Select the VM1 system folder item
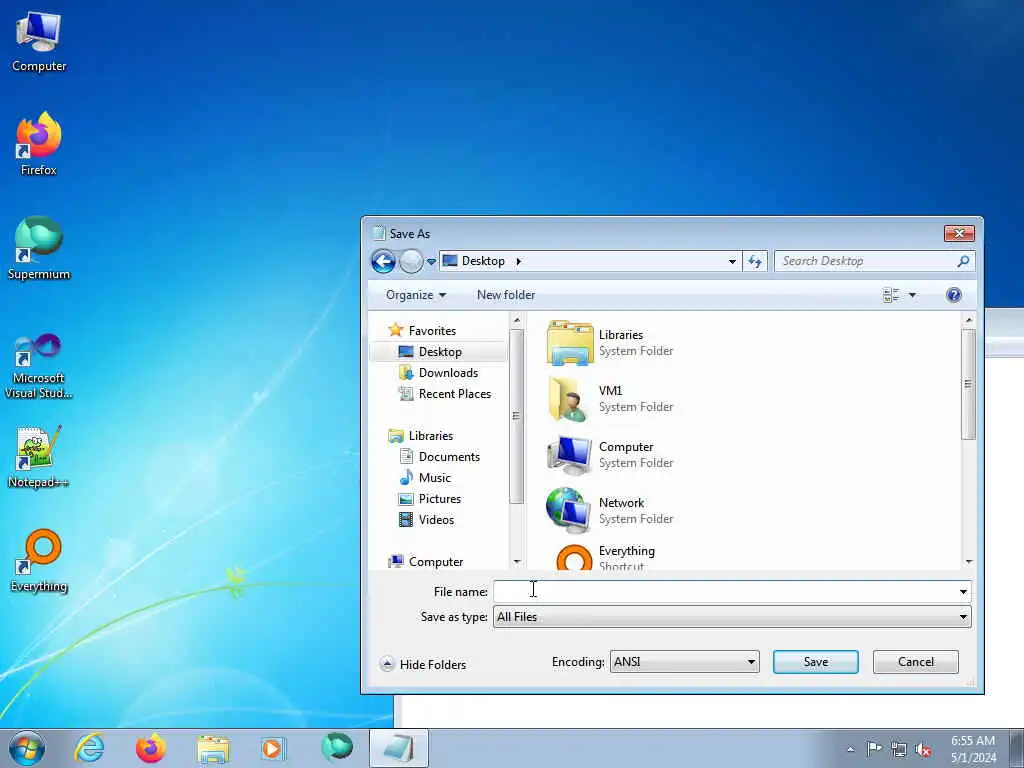 point(610,398)
